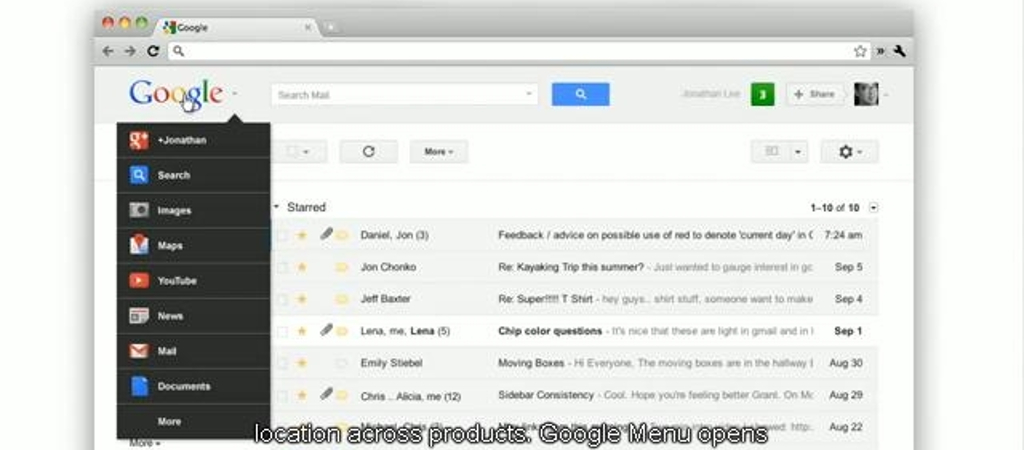Focus the Search Mail input field

point(404,95)
